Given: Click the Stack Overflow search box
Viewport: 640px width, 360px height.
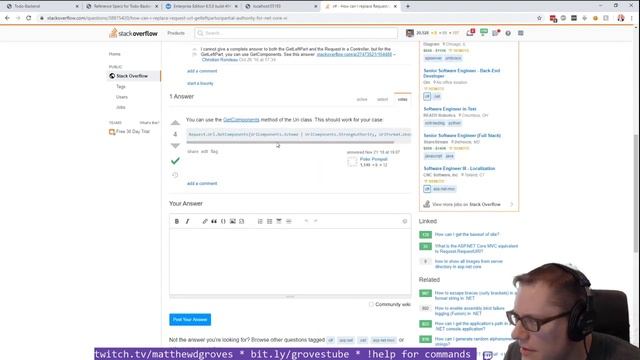Looking at the screenshot, I should (x=296, y=33).
